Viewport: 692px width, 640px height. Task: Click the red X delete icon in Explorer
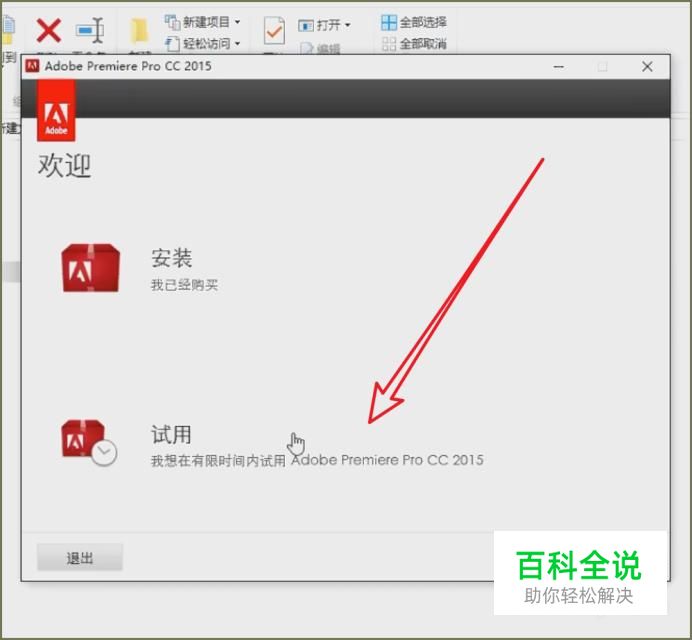[49, 30]
